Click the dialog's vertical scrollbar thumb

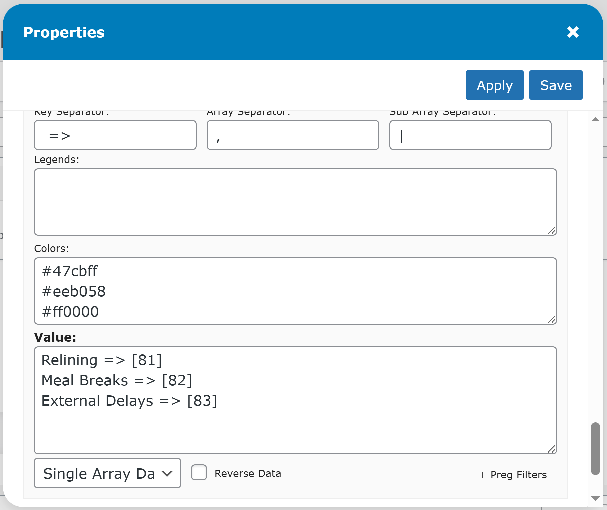tap(596, 453)
